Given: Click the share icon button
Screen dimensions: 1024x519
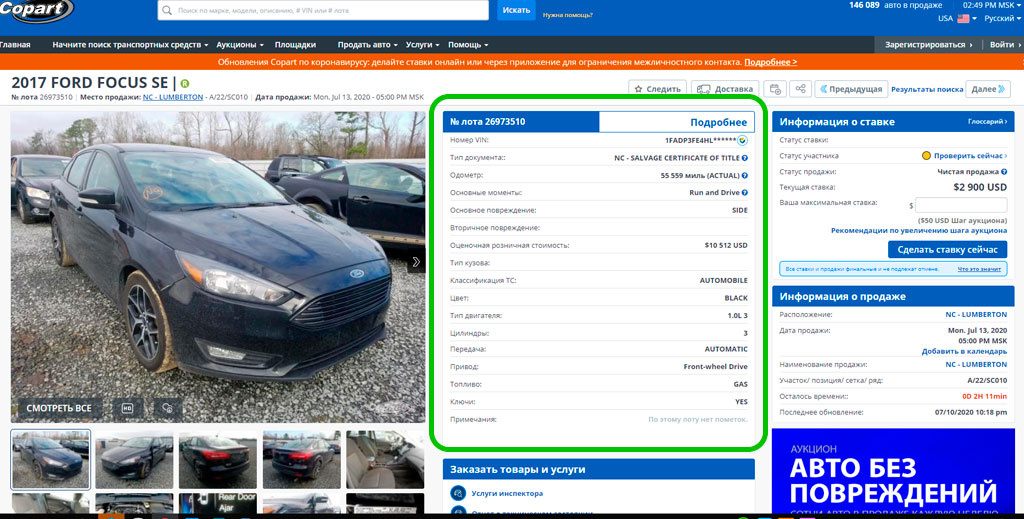Looking at the screenshot, I should (x=800, y=89).
